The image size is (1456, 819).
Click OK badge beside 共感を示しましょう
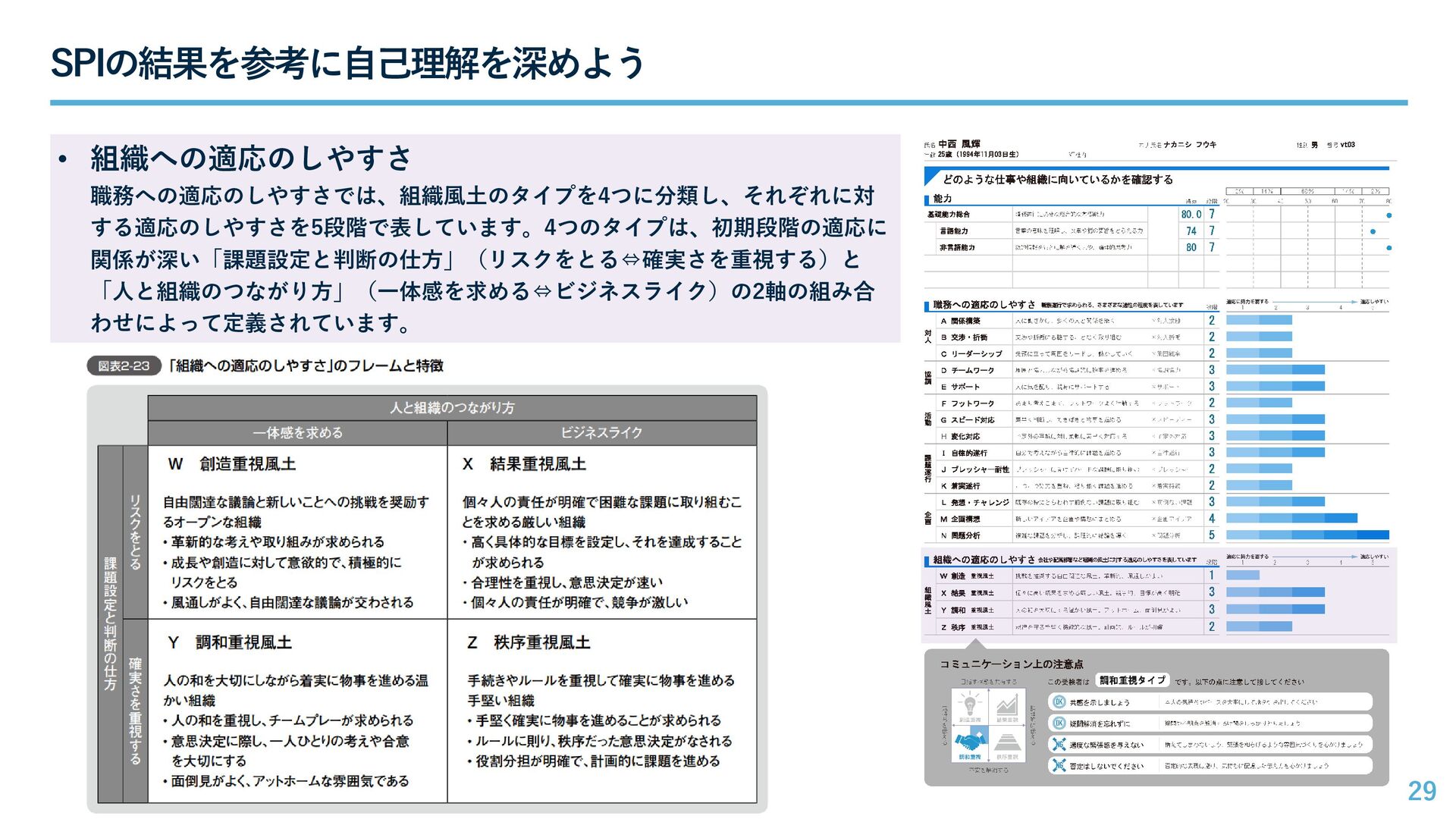click(x=1059, y=702)
